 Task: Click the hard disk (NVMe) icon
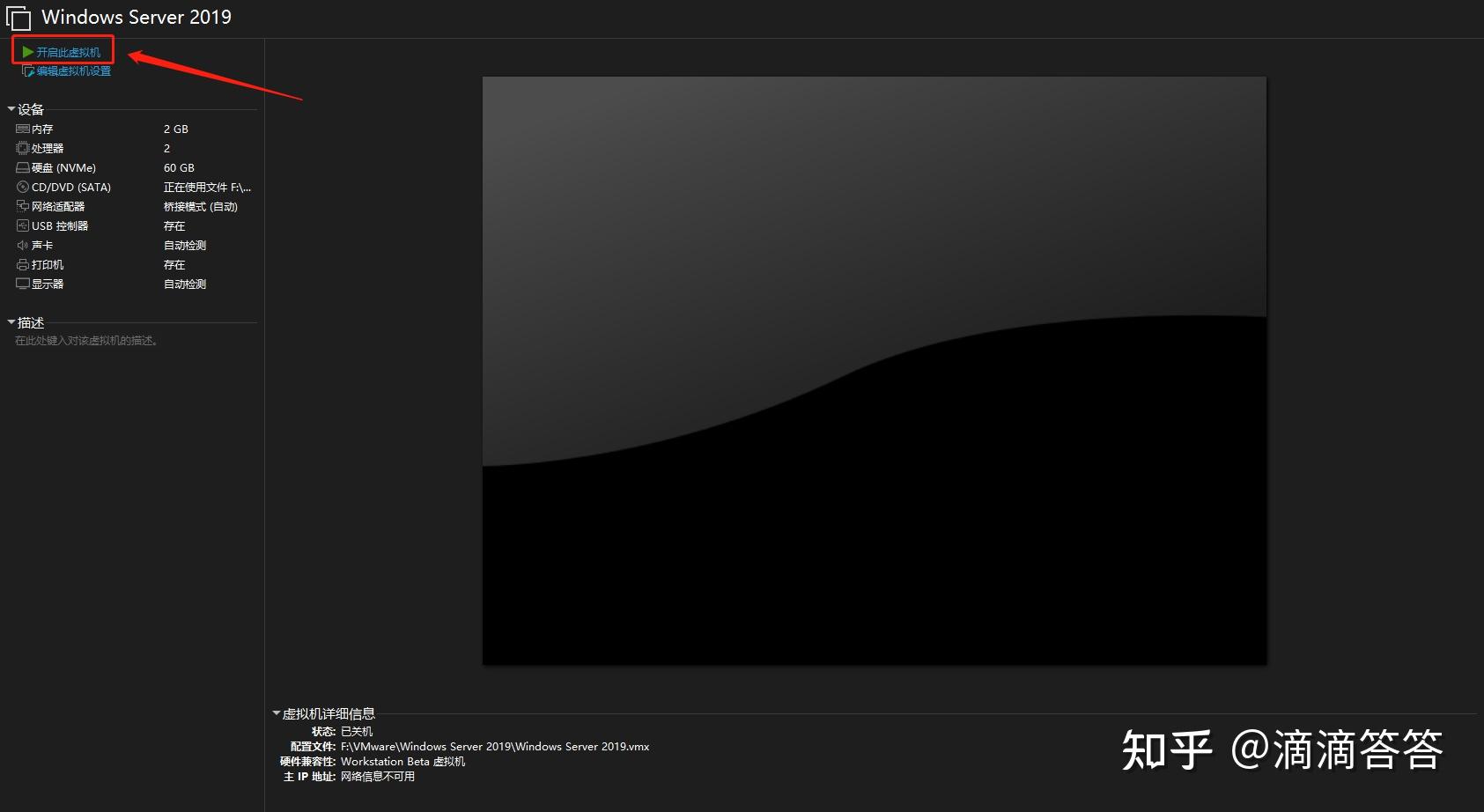click(23, 167)
